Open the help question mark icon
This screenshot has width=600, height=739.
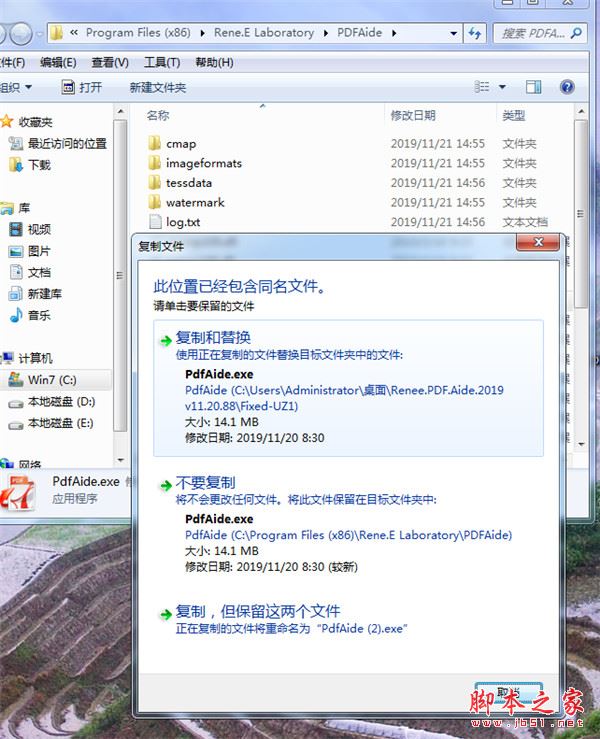point(567,87)
